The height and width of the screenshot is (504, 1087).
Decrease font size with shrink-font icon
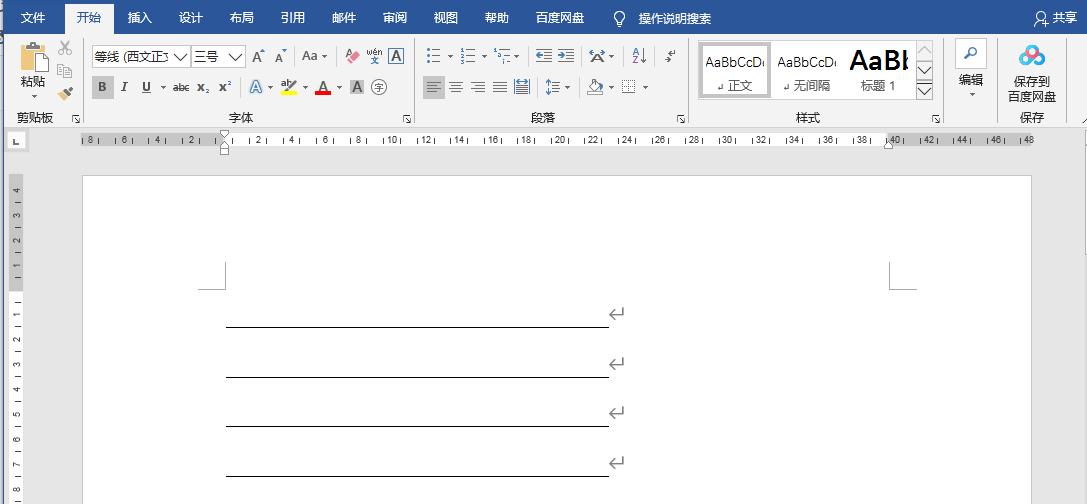click(x=280, y=56)
